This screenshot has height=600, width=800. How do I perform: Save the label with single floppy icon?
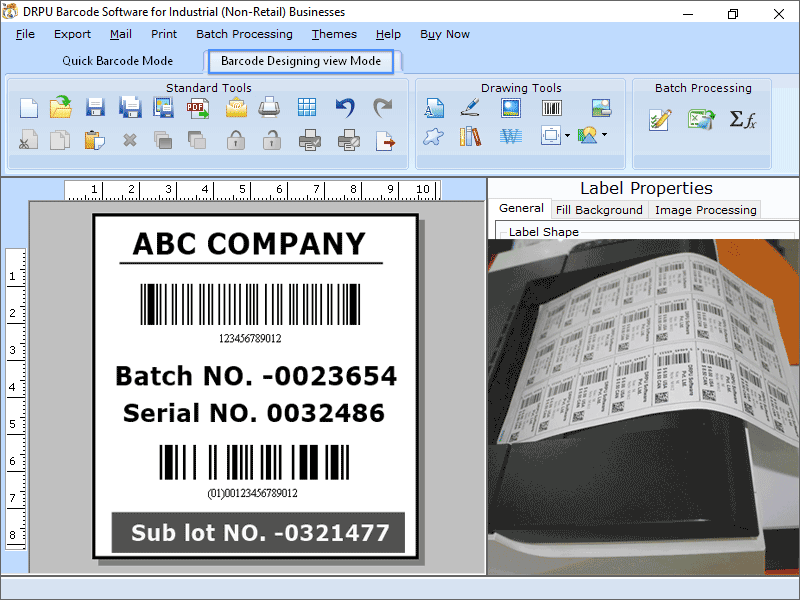pos(95,107)
